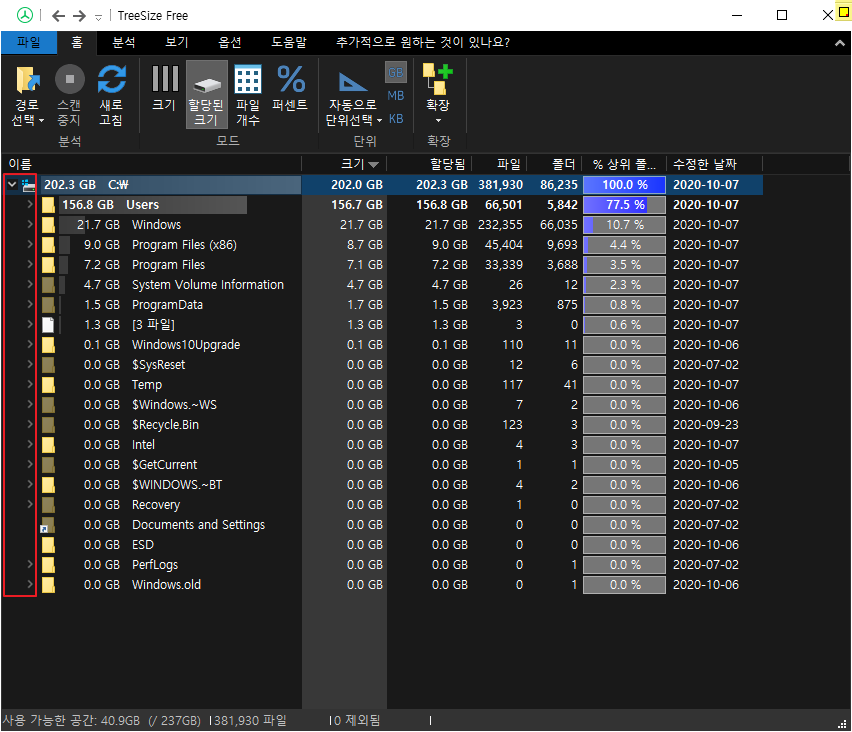Sort by the % 상위 폴더 column header

(x=624, y=164)
